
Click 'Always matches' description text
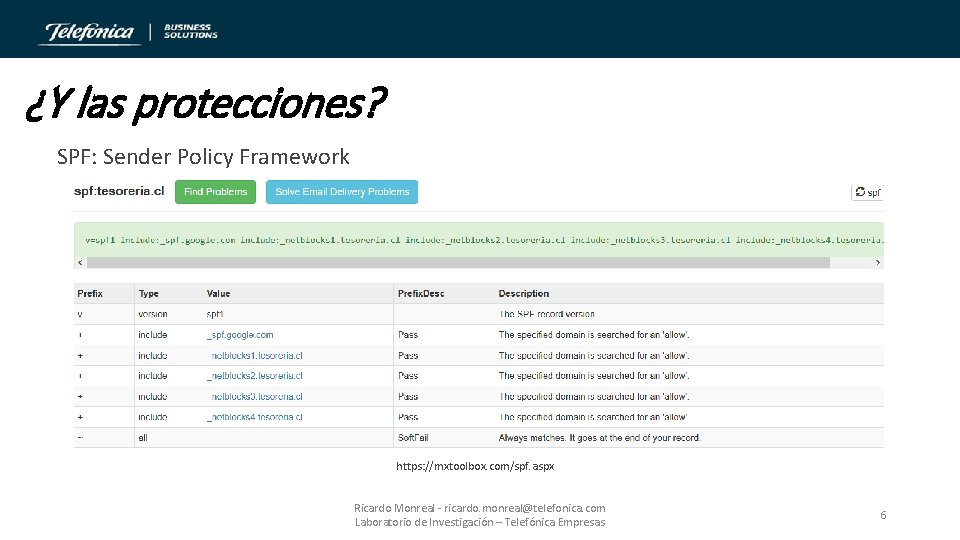(x=599, y=438)
